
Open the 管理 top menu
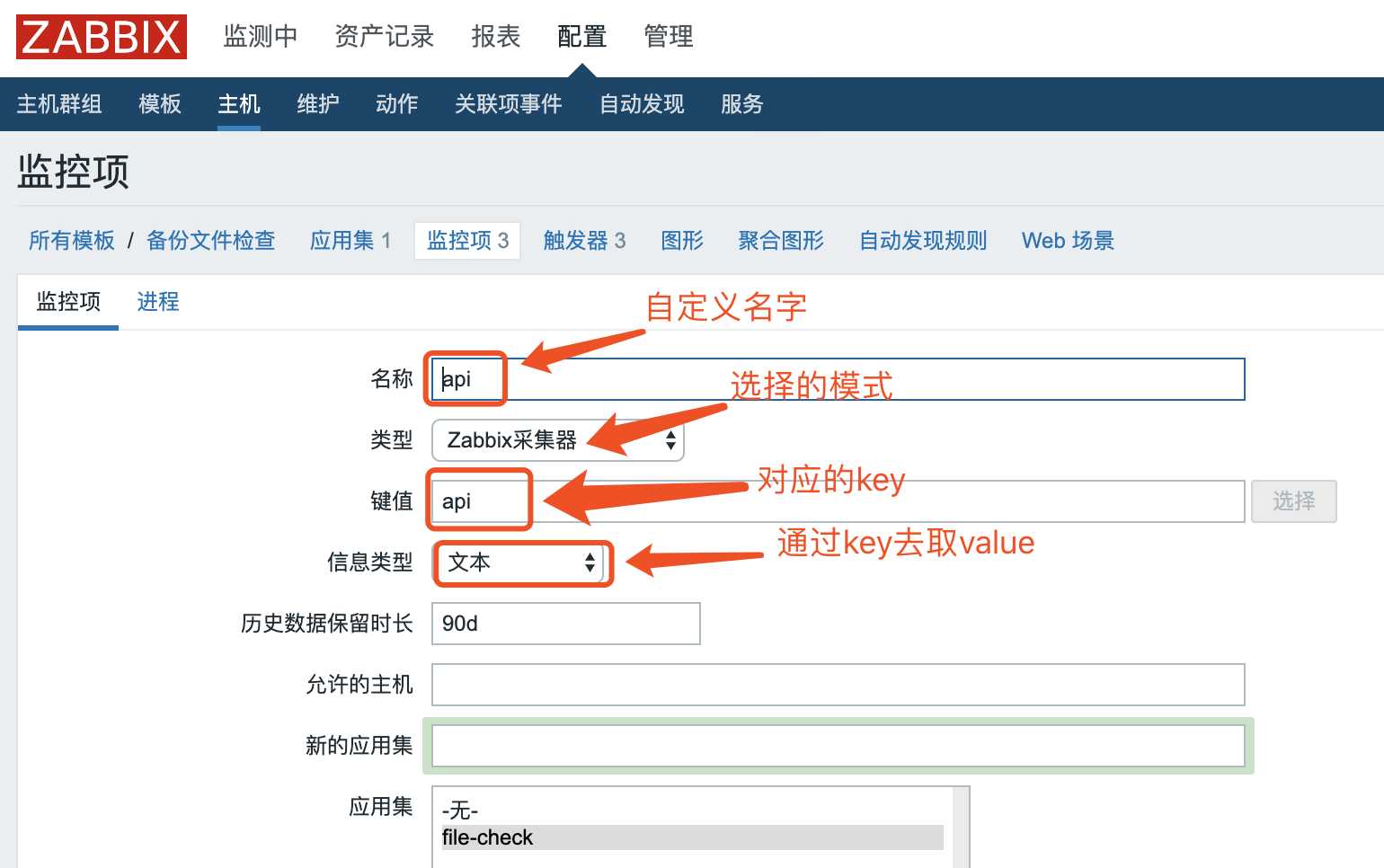pyautogui.click(x=669, y=37)
